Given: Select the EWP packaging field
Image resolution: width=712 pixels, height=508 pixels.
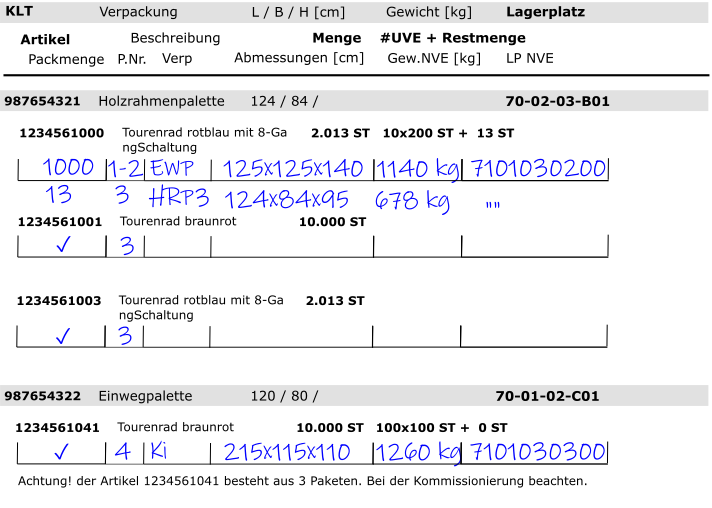Looking at the screenshot, I should [x=172, y=168].
